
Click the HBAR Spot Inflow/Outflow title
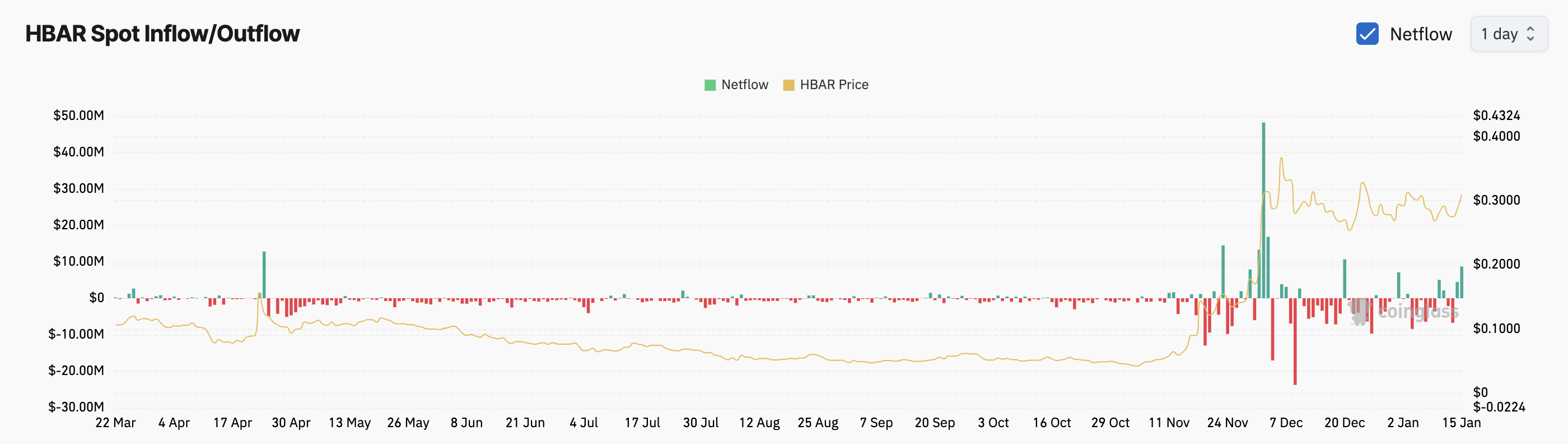162,34
